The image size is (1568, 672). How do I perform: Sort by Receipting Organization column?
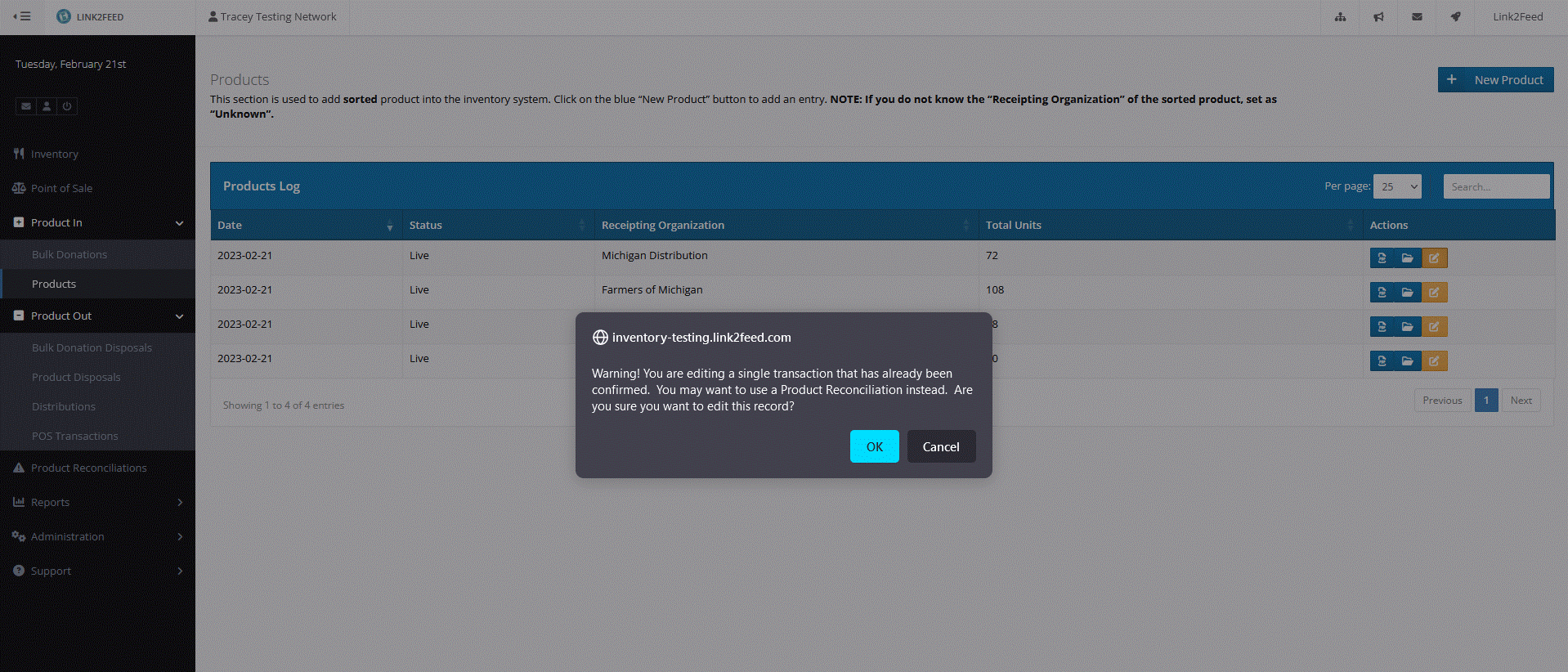pos(786,225)
